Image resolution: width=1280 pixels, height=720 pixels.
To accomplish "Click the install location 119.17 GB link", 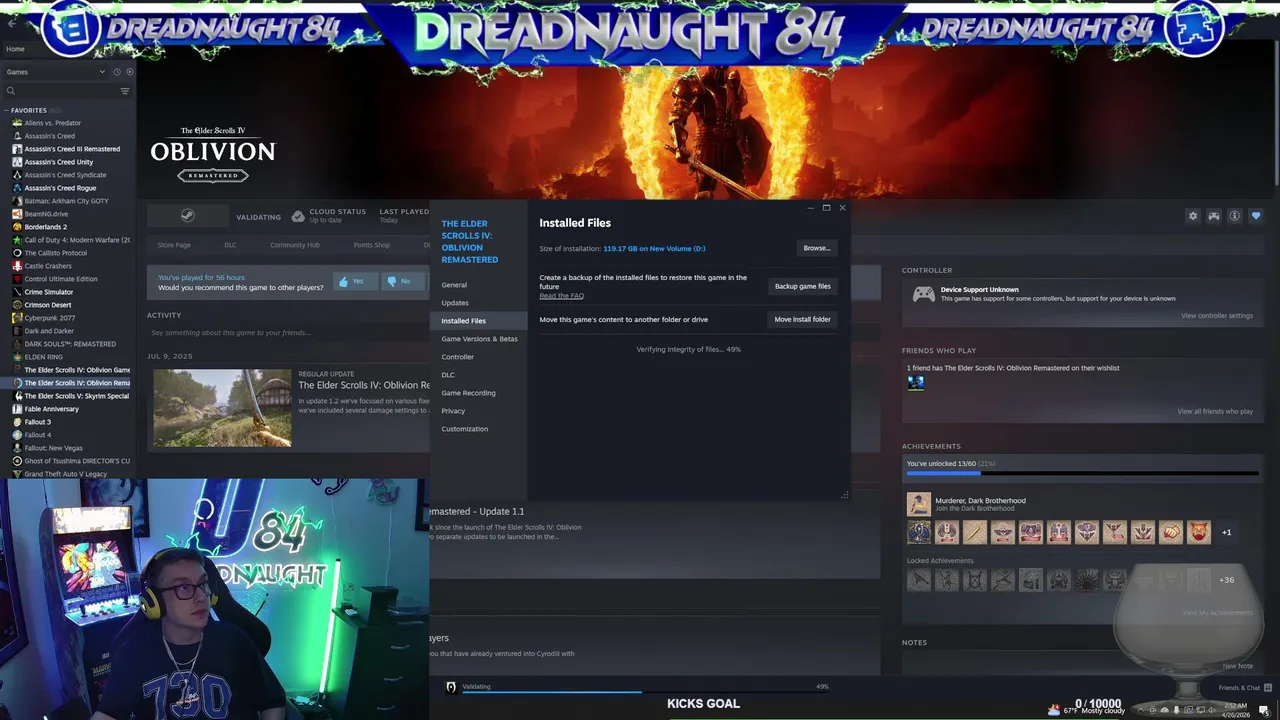I will click(x=654, y=248).
